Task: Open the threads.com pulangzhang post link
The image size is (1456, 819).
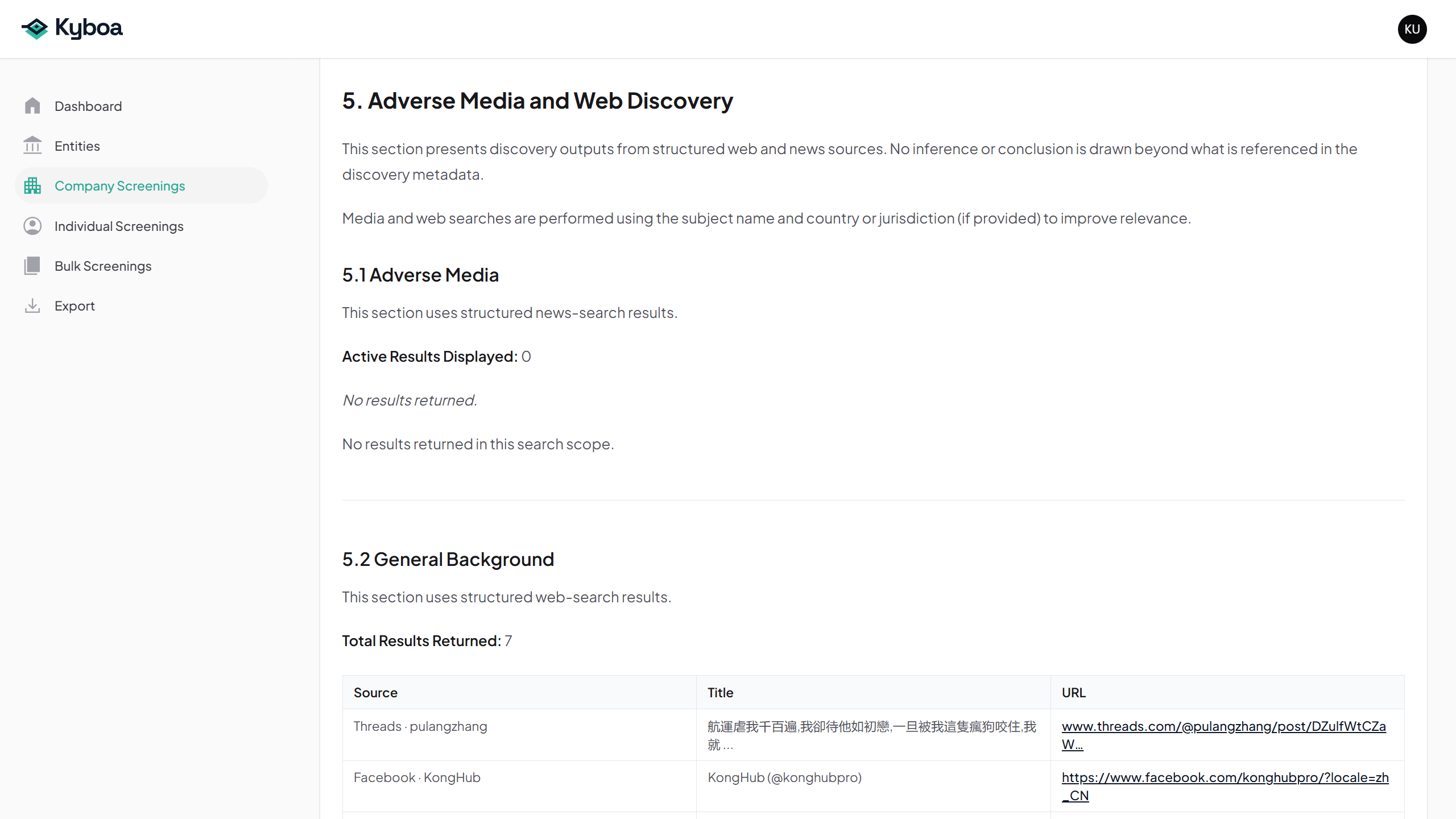Action: [1223, 735]
